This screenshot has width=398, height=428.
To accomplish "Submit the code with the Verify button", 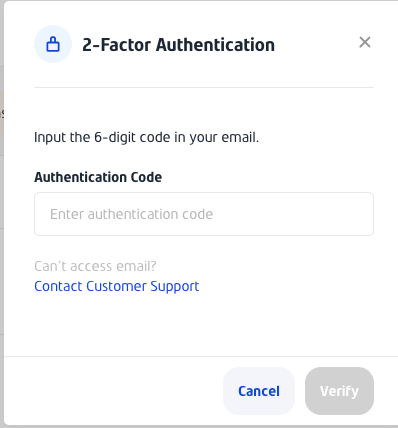I will 339,391.
